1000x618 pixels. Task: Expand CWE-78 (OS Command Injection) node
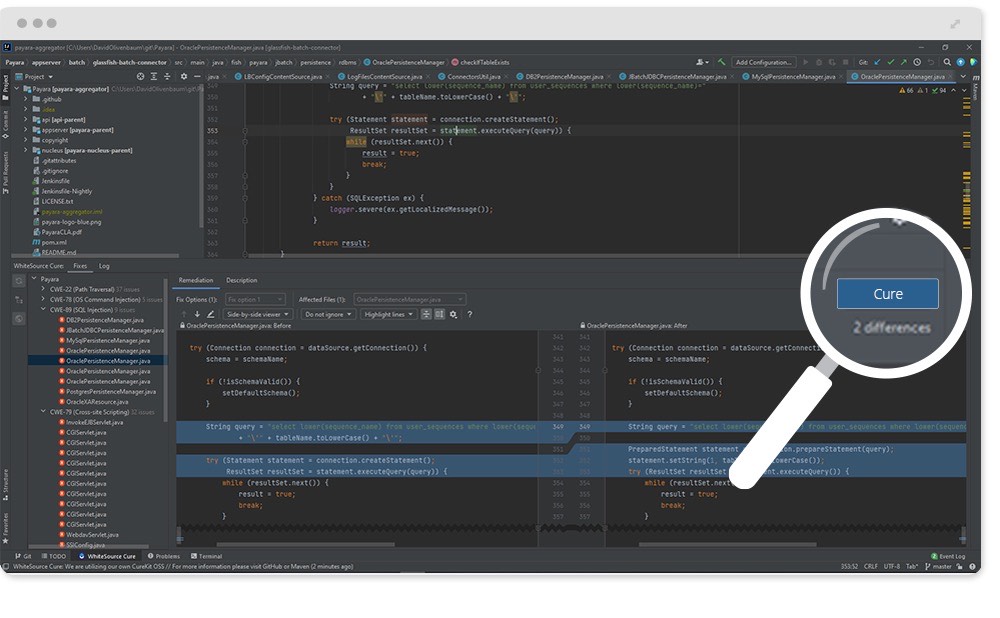tap(43, 299)
